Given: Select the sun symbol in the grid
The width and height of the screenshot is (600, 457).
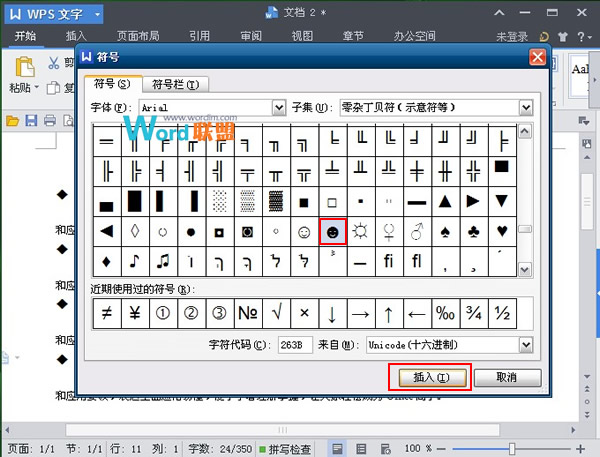Looking at the screenshot, I should 360,232.
